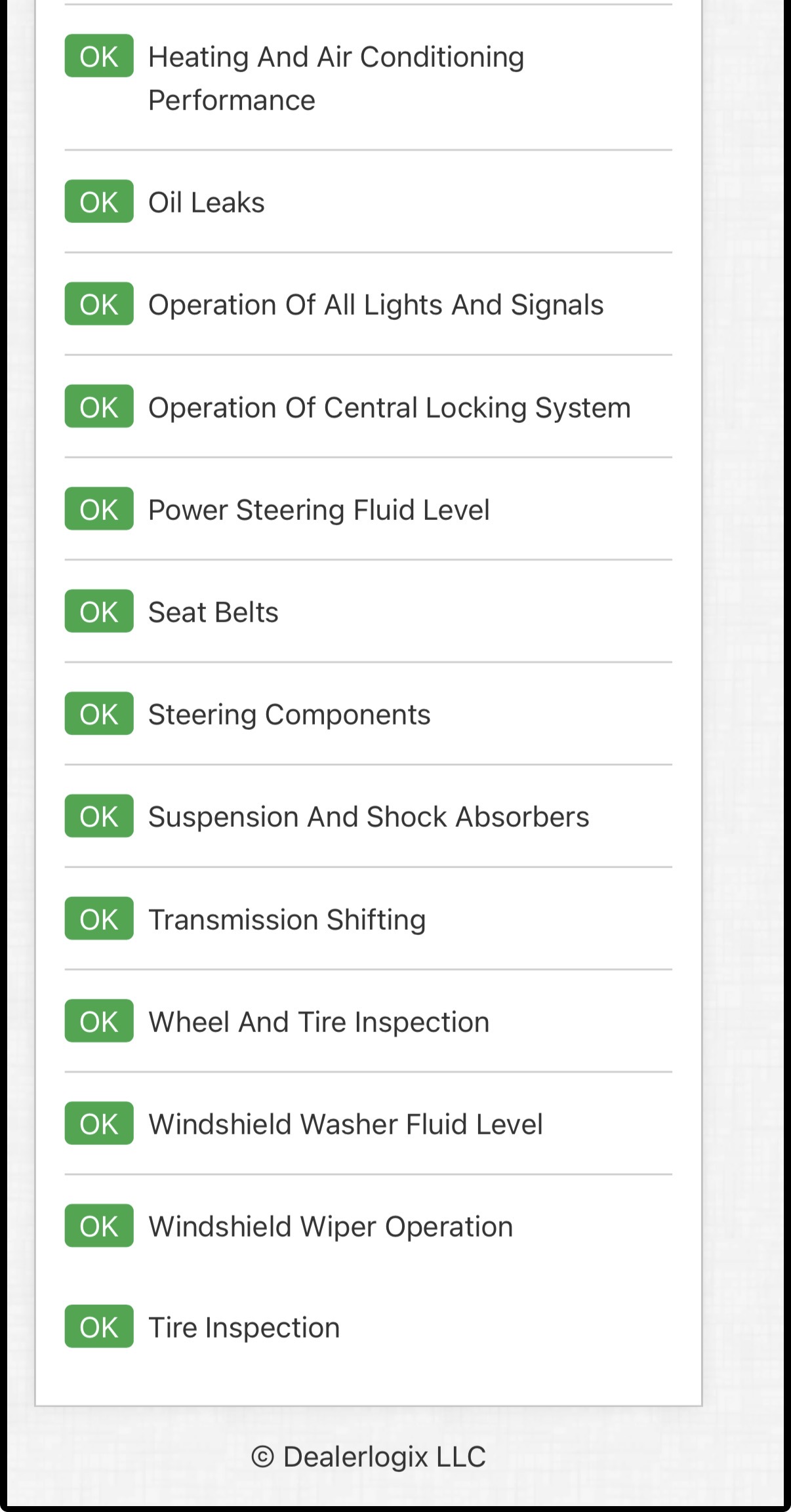
Task: Click the Steering Components item text
Action: pos(289,714)
